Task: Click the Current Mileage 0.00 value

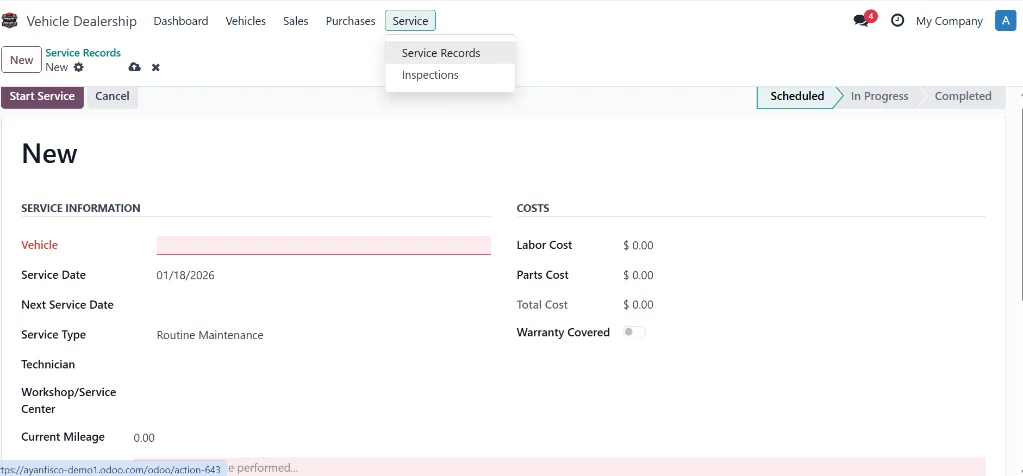Action: 144,438
